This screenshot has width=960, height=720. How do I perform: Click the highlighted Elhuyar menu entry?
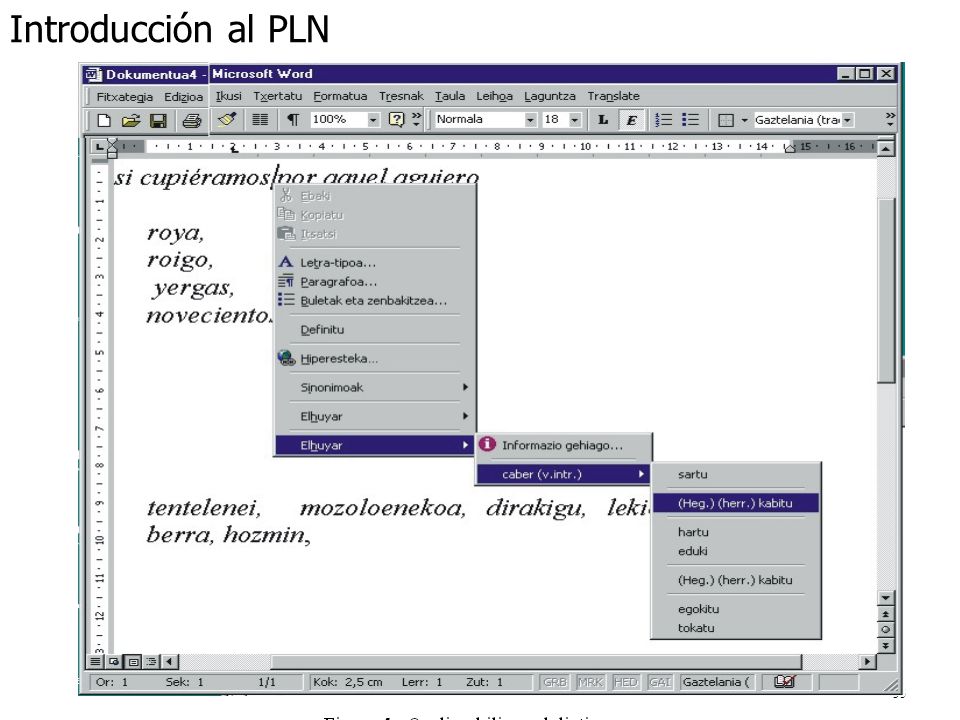(374, 445)
